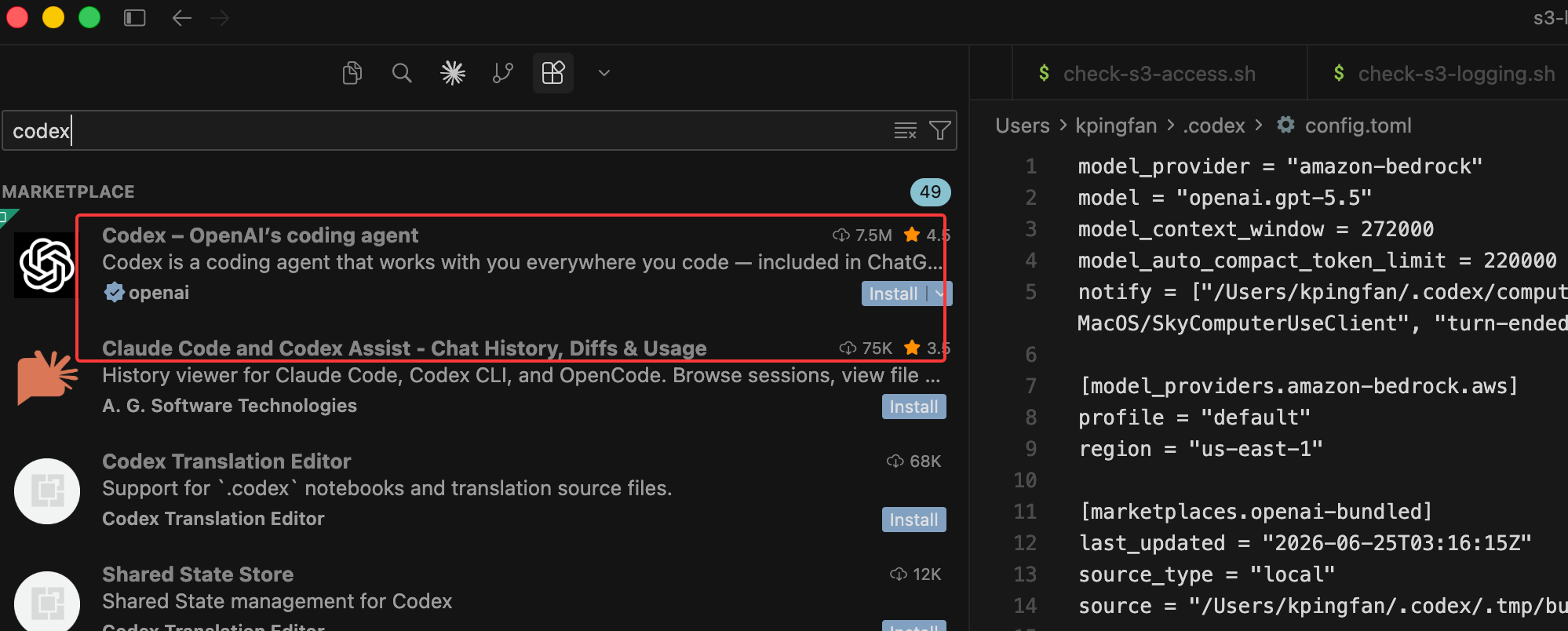
Task: Click the dollar icon on check-s3-logging.sh tab
Action: click(x=1339, y=73)
